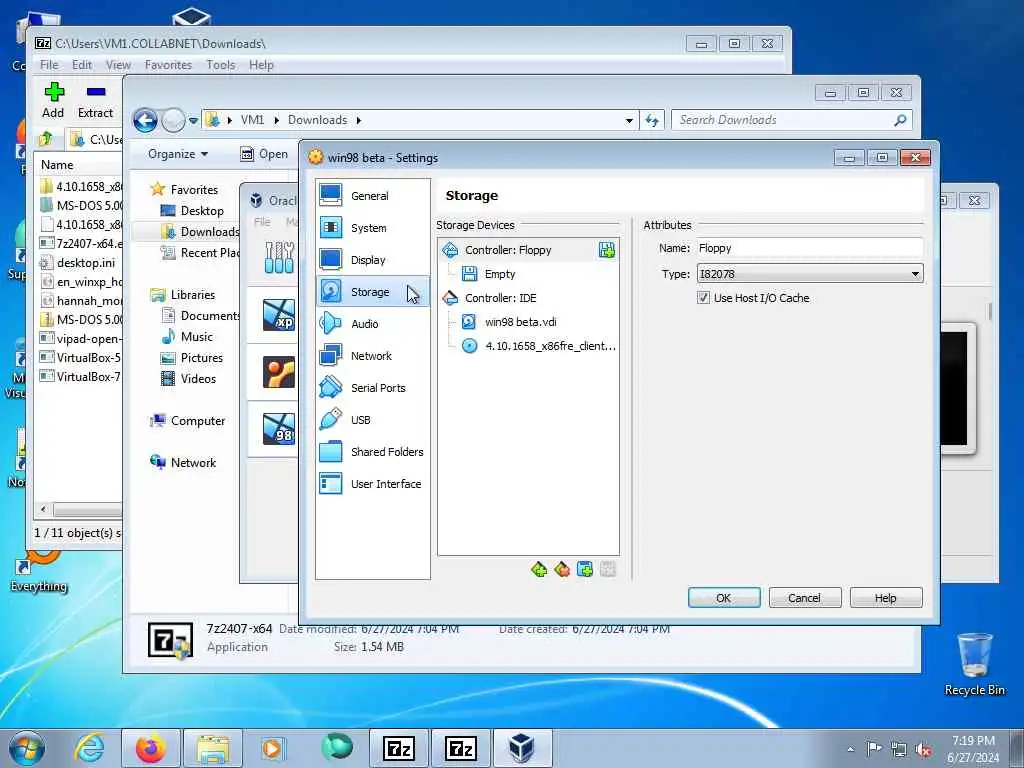This screenshot has width=1024, height=768.
Task: Open System settings category
Action: pos(372,228)
